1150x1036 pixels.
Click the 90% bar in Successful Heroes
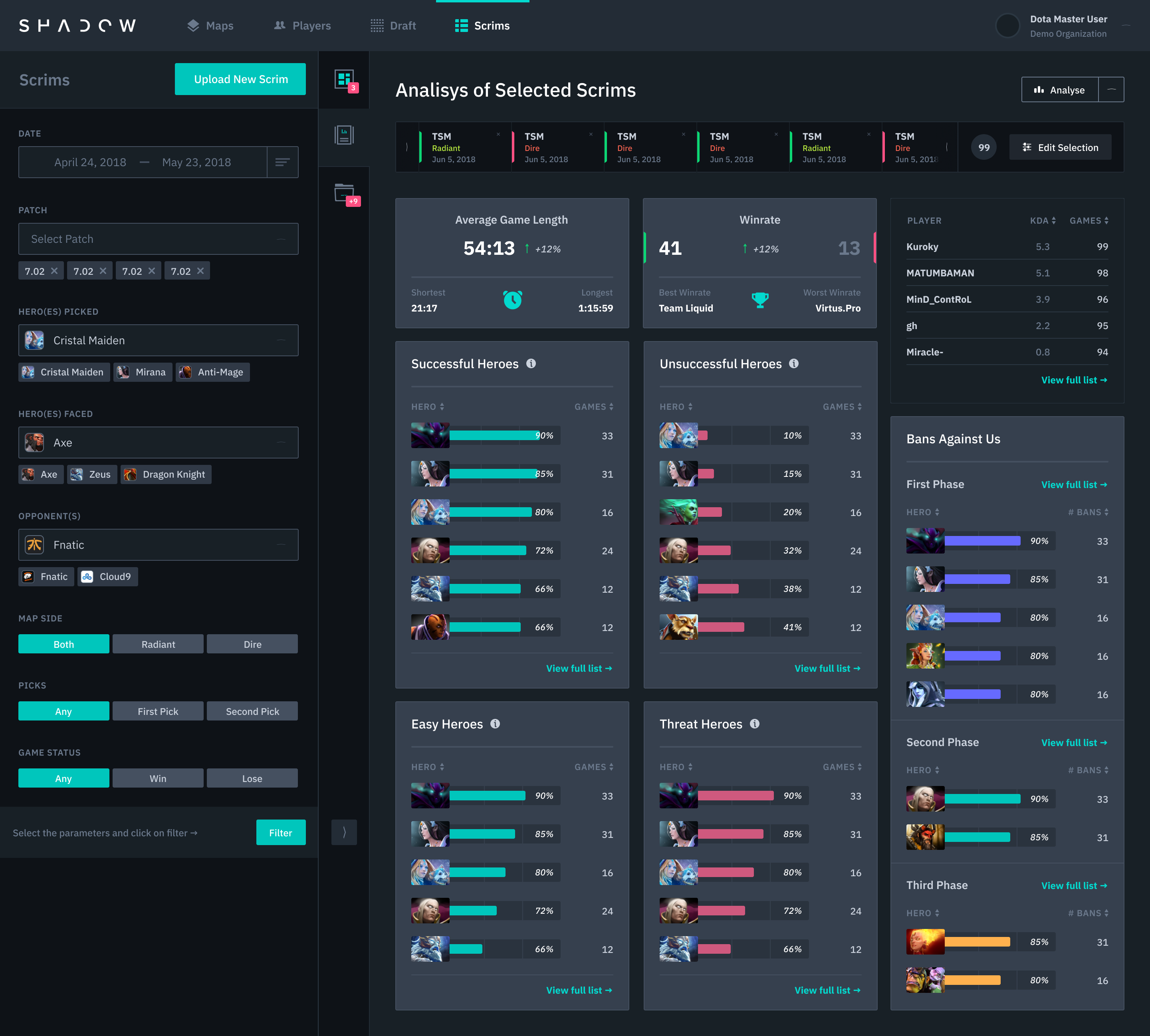click(x=494, y=435)
